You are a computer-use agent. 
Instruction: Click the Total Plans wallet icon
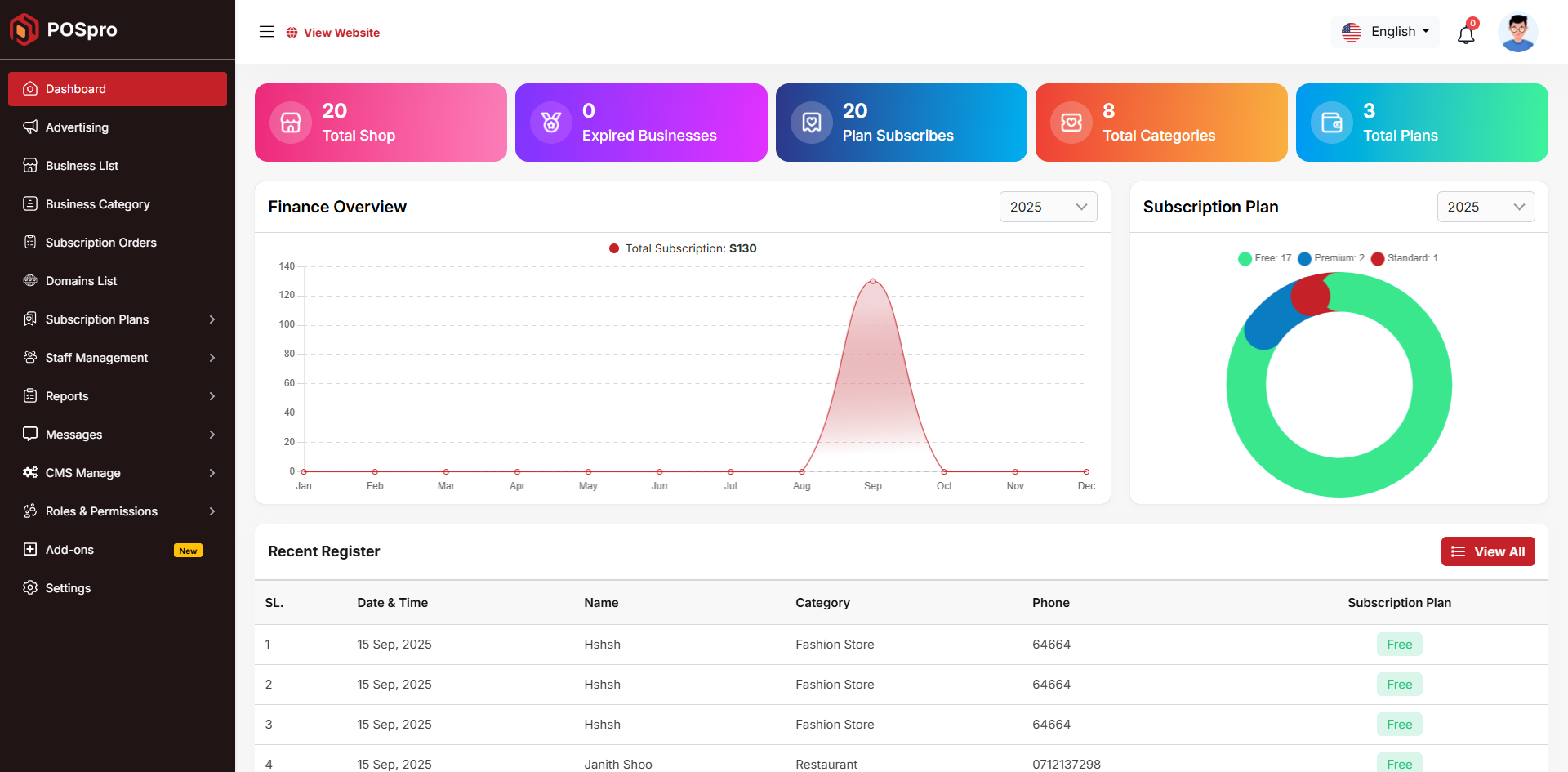[x=1331, y=123]
